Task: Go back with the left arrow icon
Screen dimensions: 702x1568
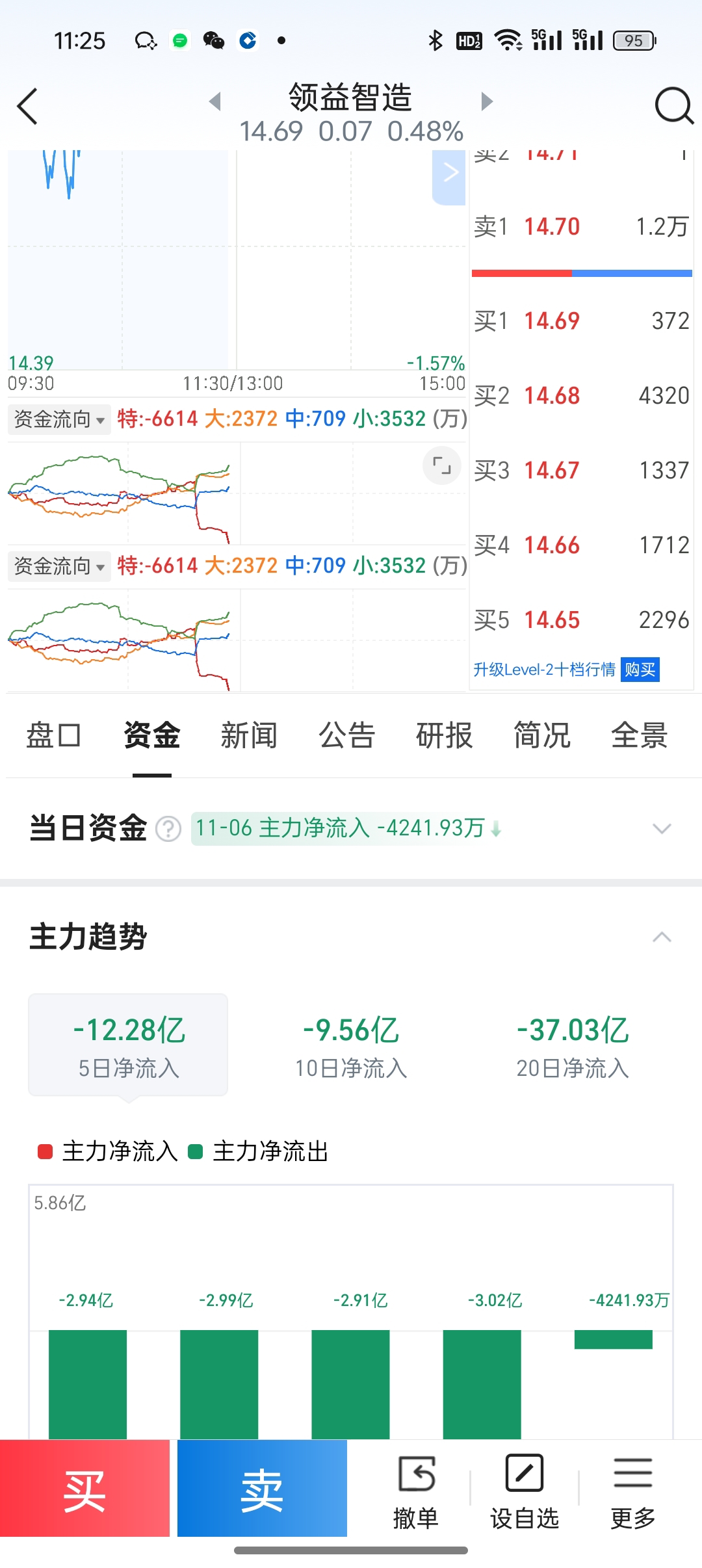Action: pyautogui.click(x=27, y=106)
